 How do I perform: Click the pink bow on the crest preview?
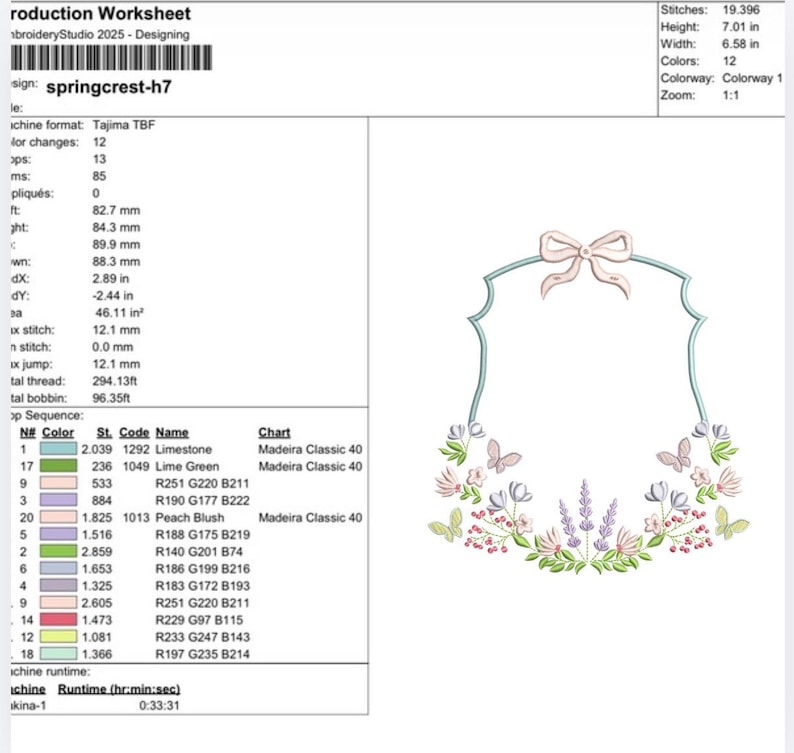[x=586, y=264]
